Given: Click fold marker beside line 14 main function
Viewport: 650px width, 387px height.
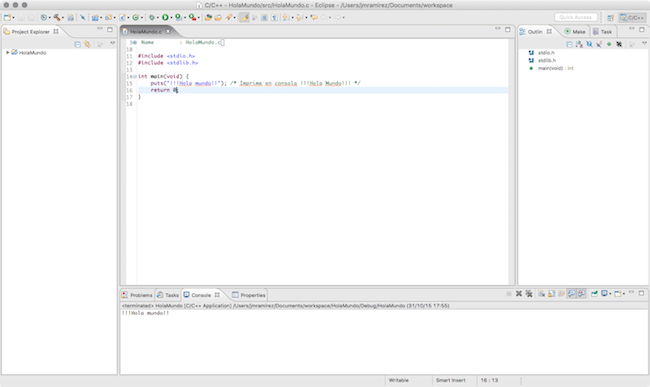Looking at the screenshot, I should pyautogui.click(x=135, y=77).
